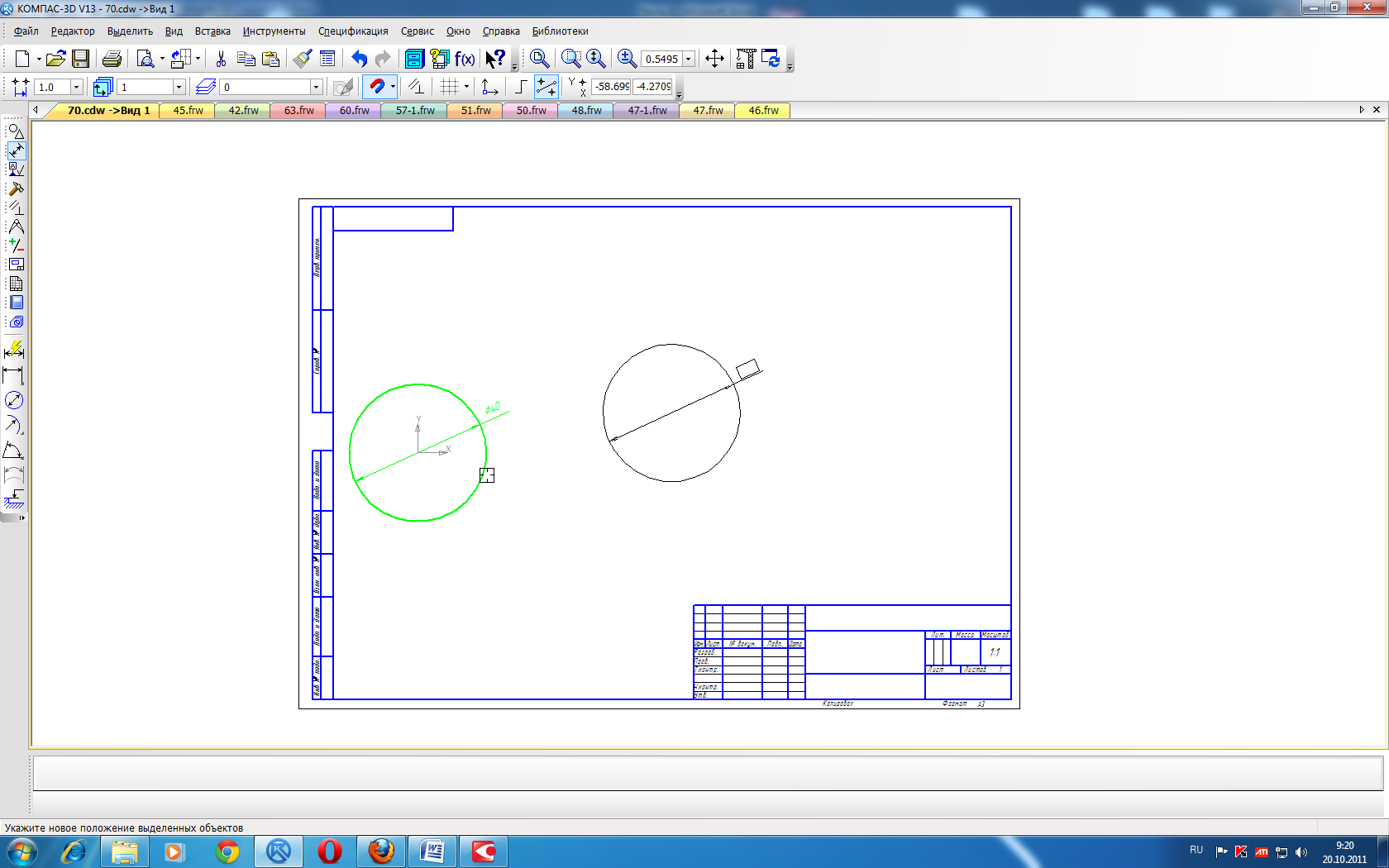Image resolution: width=1389 pixels, height=868 pixels.
Task: Expand the layer 0 dropdown
Action: pos(316,87)
